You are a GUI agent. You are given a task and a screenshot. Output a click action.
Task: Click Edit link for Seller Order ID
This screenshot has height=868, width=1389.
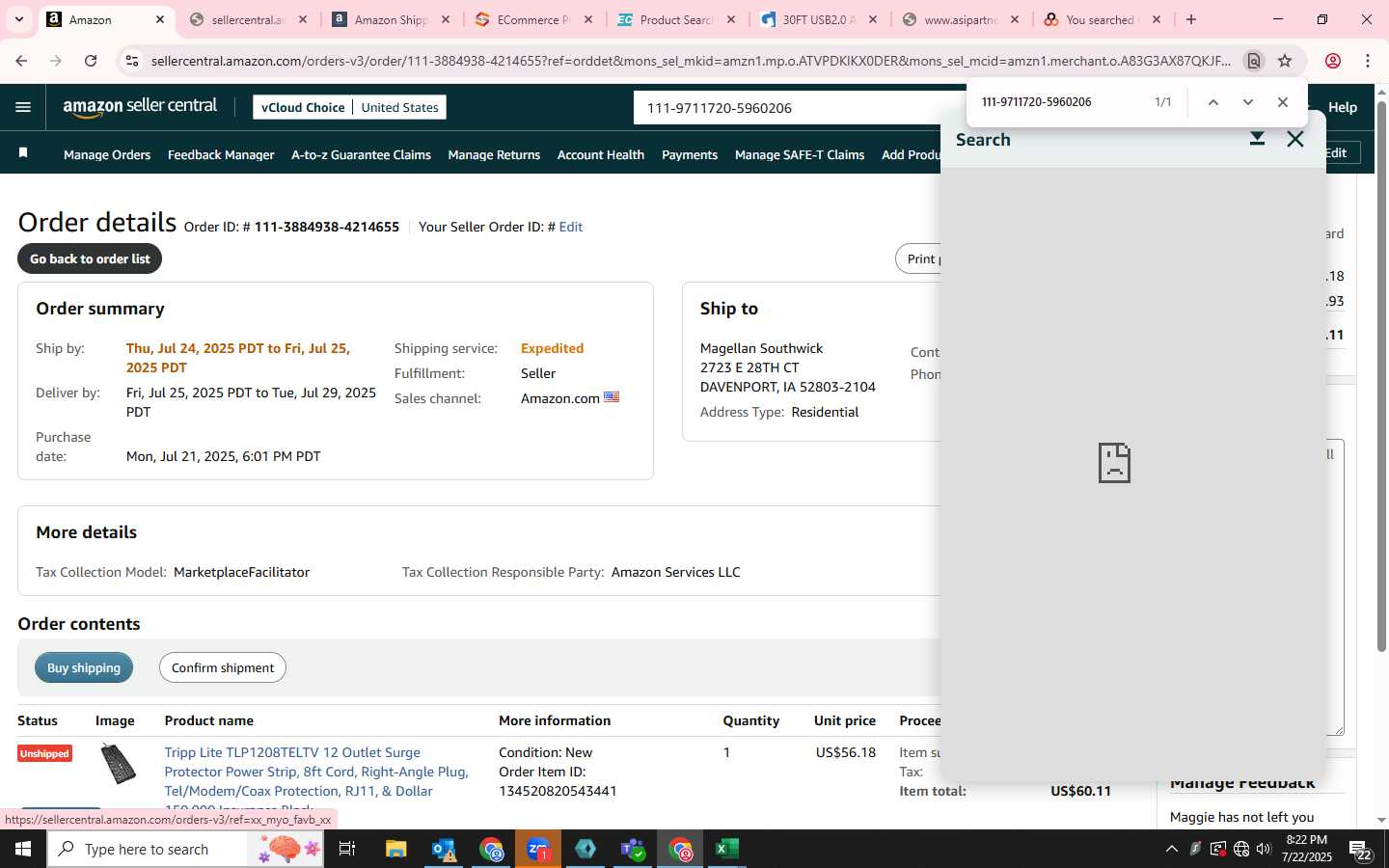pyautogui.click(x=571, y=227)
